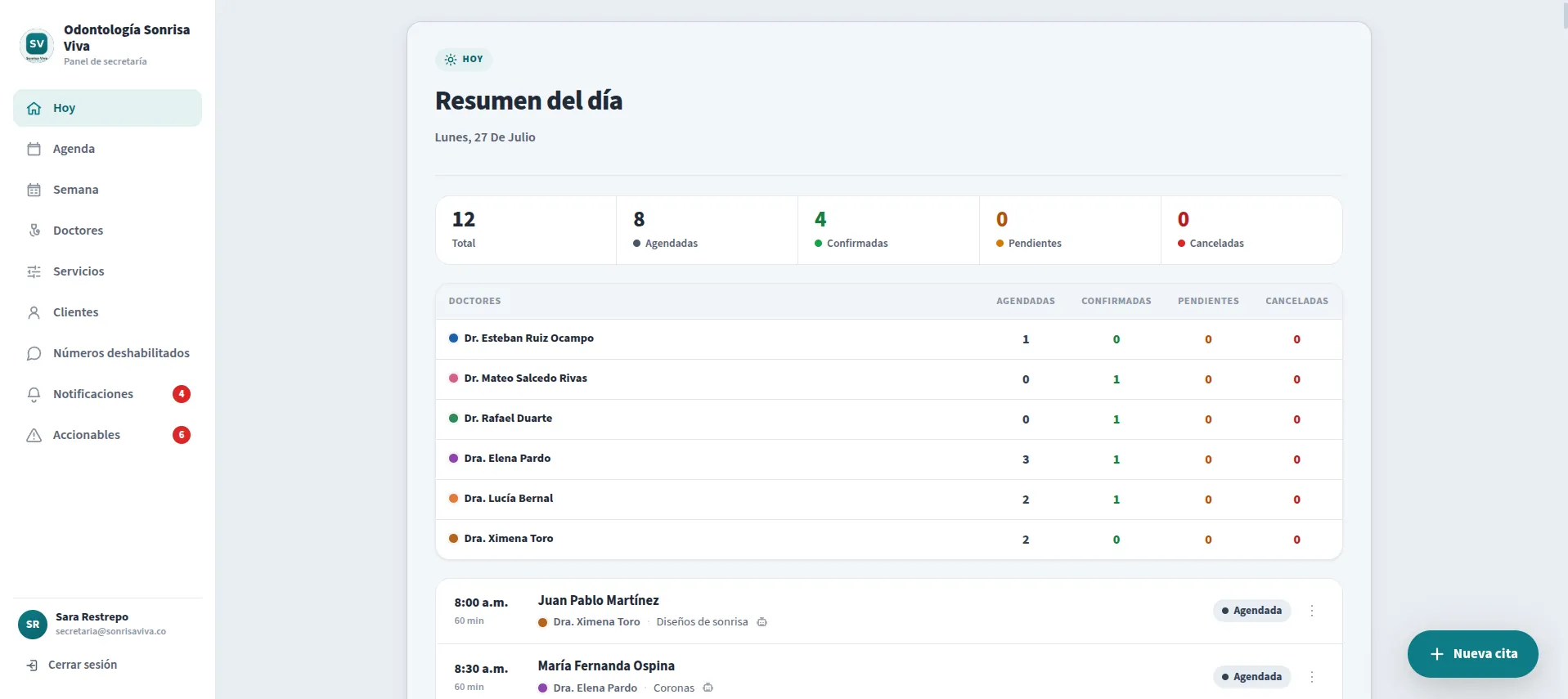Click the Resumen del día heading
Viewport: 1568px width, 699px height.
528,101
